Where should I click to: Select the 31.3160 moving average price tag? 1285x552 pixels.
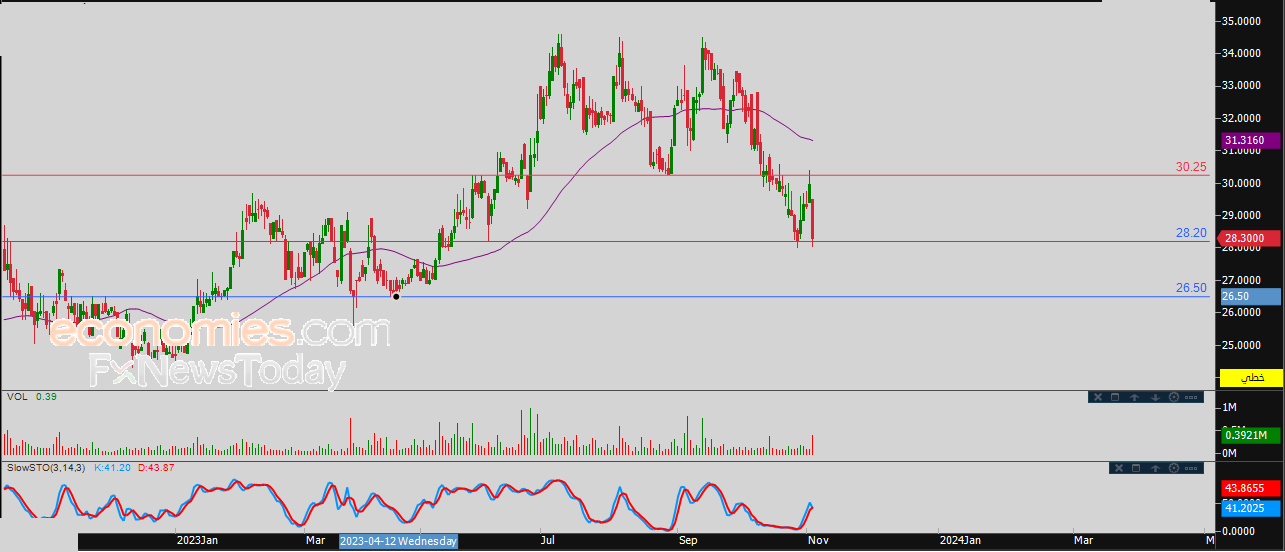tap(1248, 141)
